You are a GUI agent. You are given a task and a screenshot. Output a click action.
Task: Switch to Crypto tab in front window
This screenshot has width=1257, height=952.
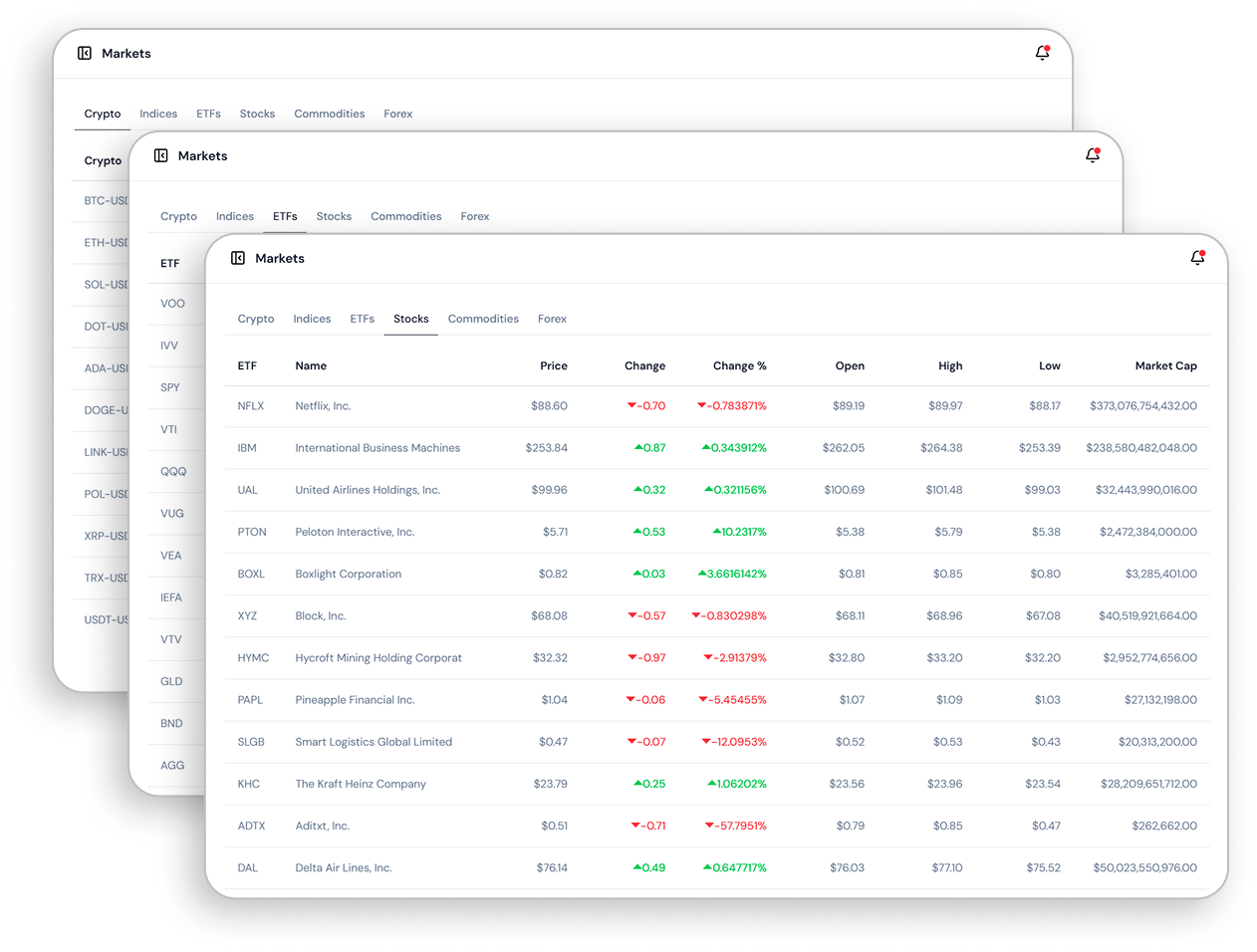(x=256, y=319)
